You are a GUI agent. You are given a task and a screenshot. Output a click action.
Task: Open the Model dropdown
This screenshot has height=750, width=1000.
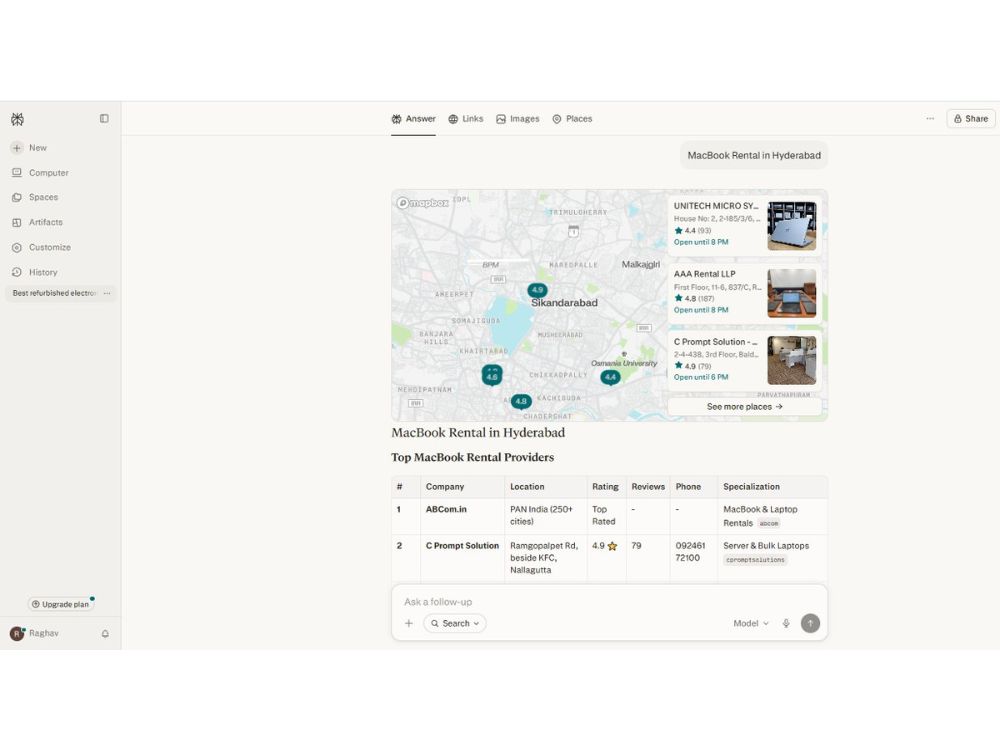tap(751, 624)
